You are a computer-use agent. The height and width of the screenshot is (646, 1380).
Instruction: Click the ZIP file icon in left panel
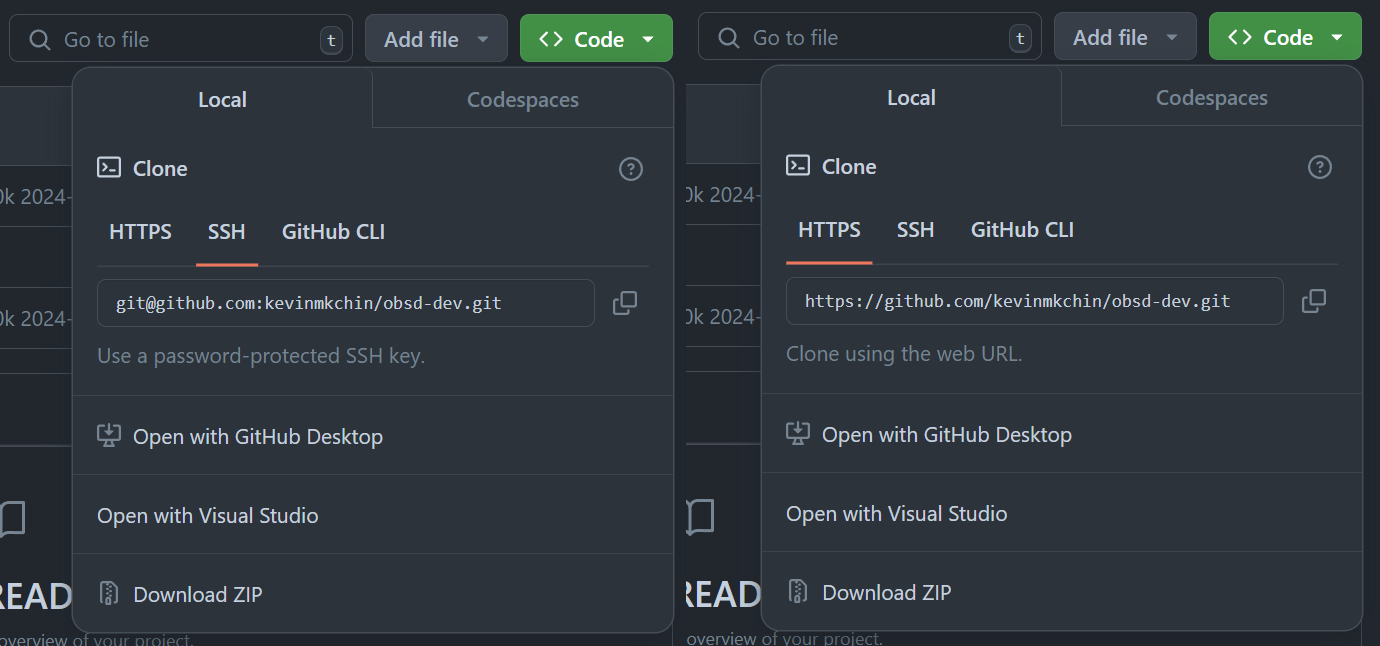[x=109, y=594]
